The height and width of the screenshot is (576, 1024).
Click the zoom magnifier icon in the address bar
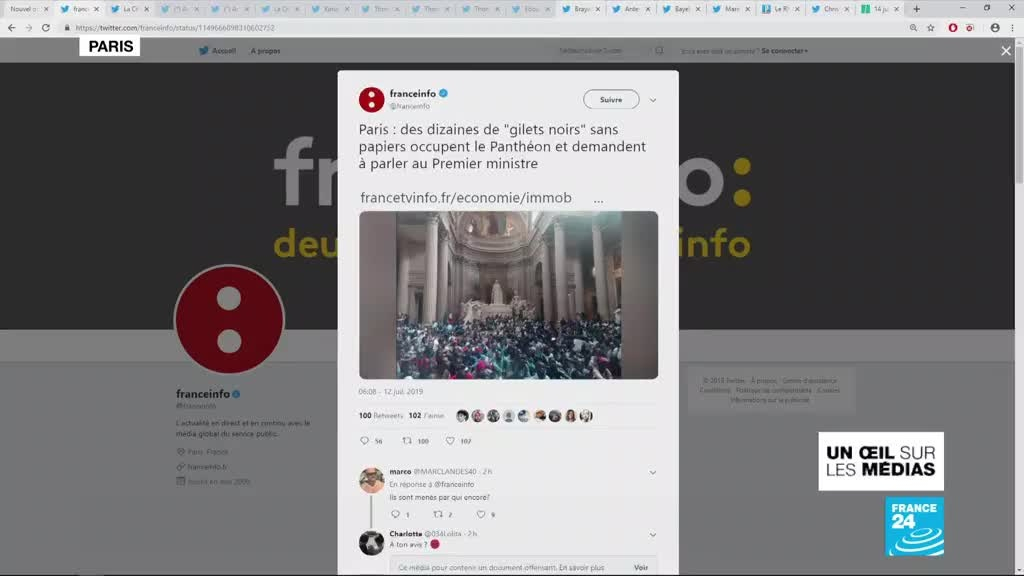pyautogui.click(x=913, y=28)
